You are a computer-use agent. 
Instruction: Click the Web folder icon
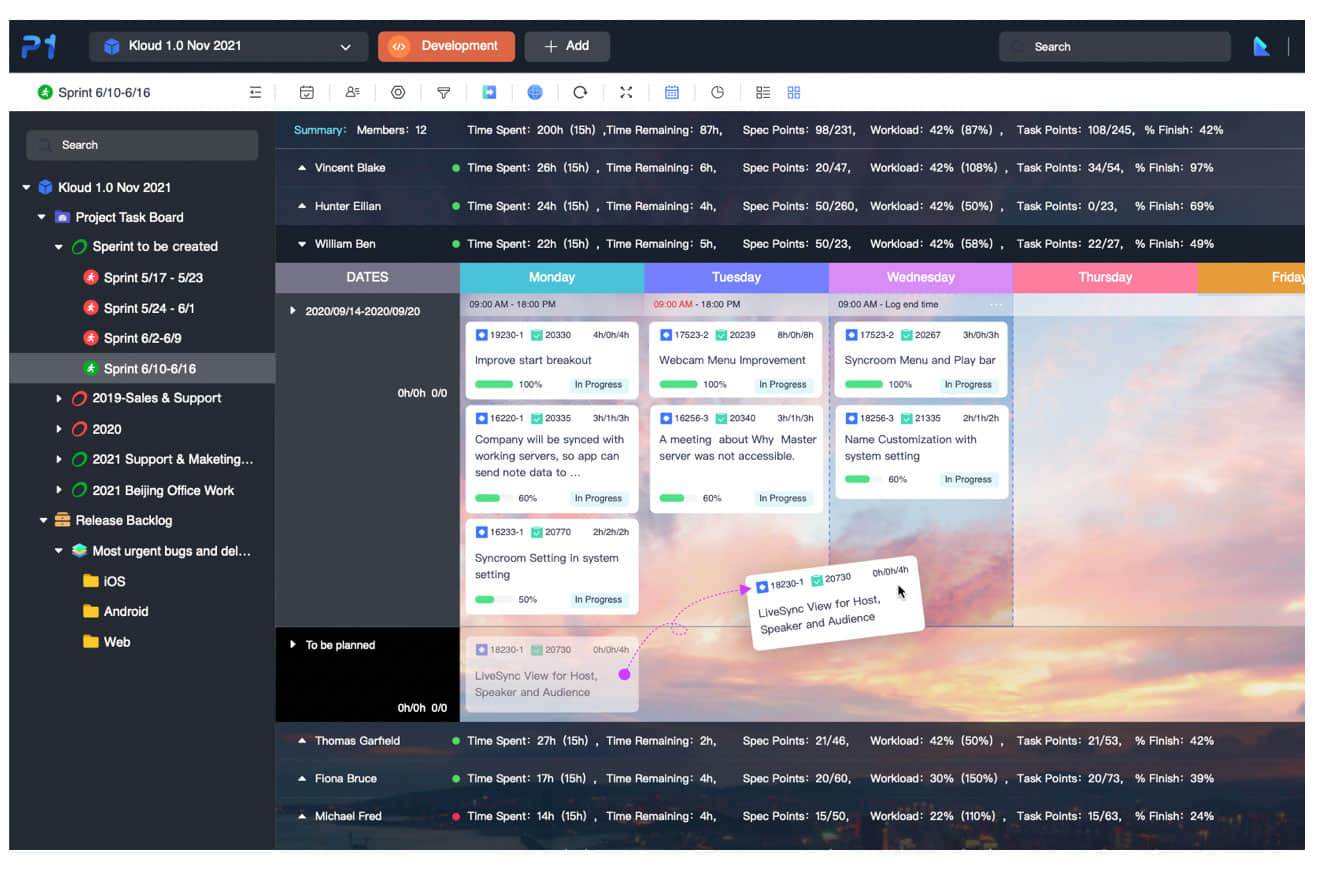coord(91,642)
